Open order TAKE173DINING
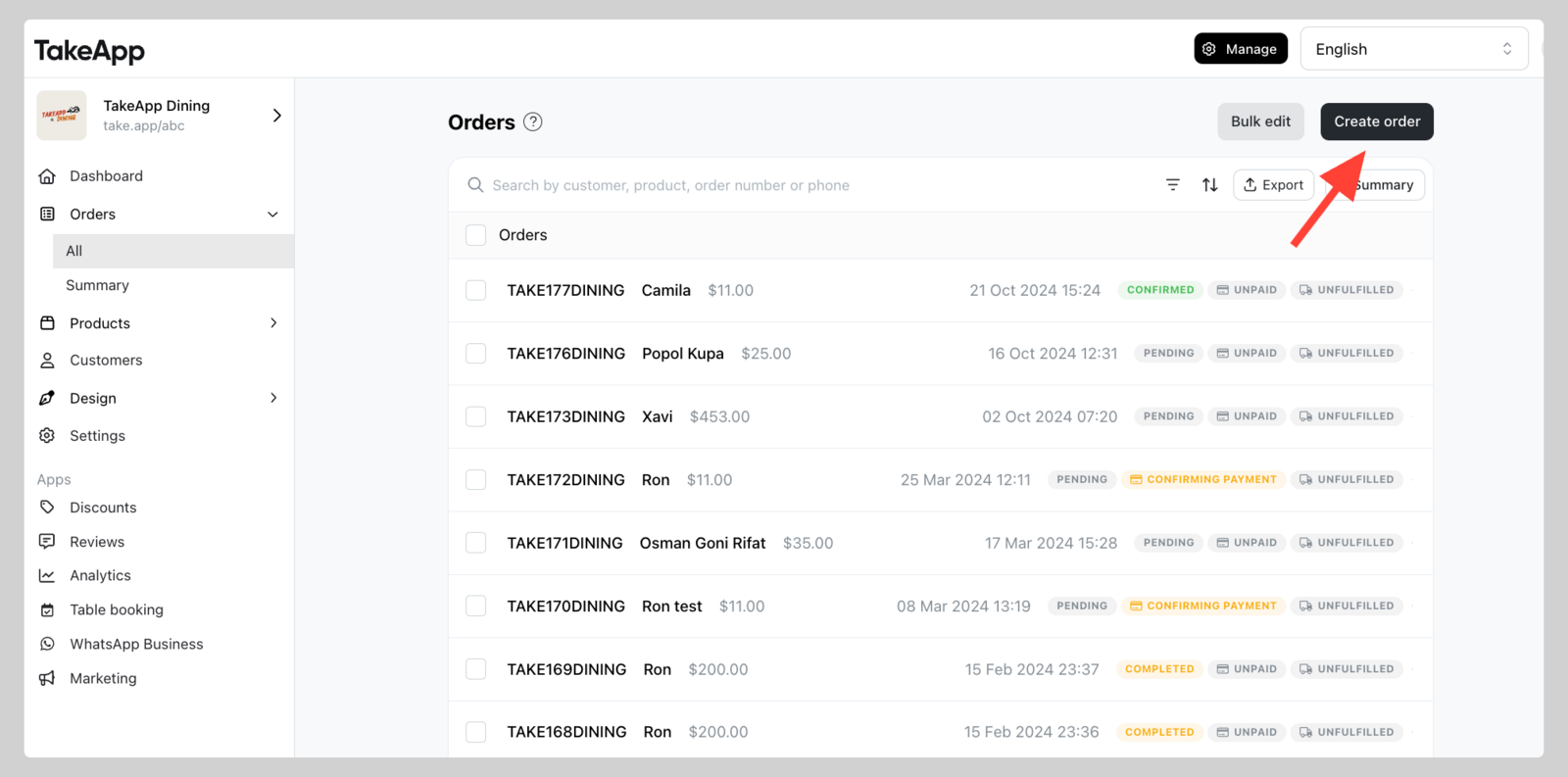Screen dimensions: 1568x777 coord(565,416)
